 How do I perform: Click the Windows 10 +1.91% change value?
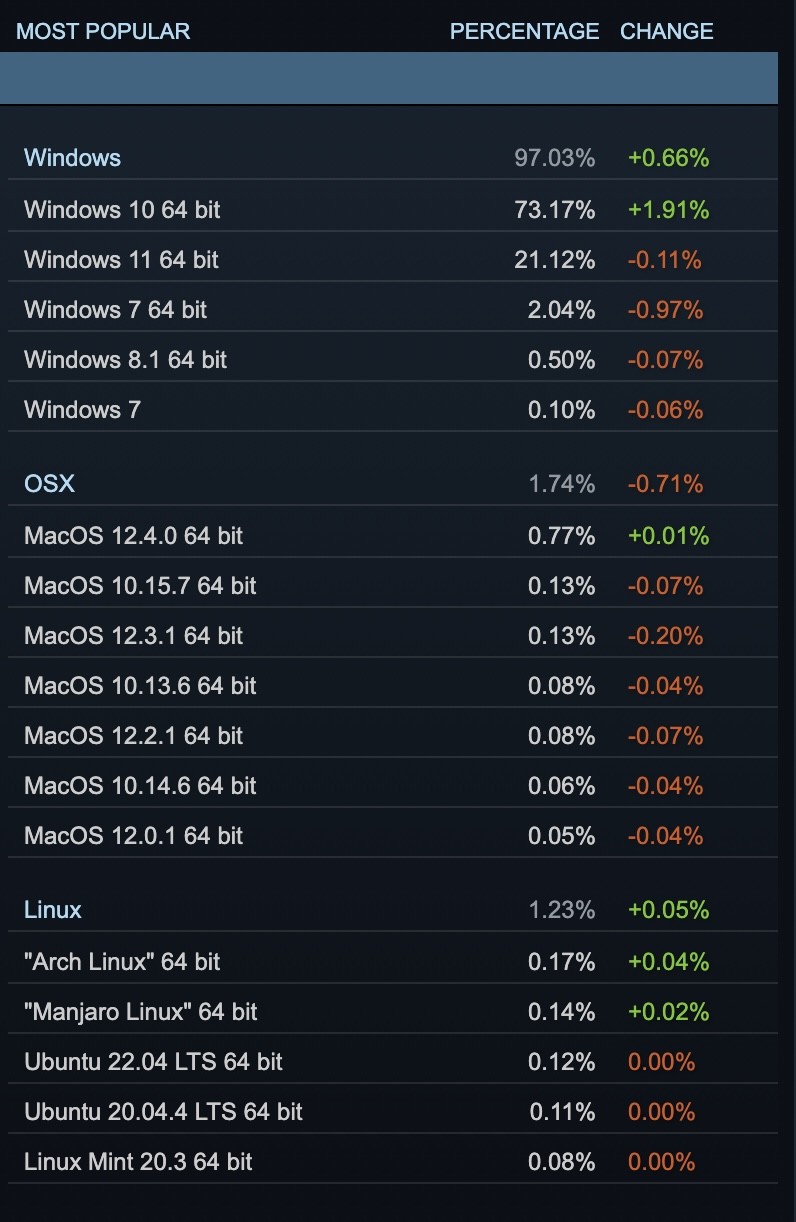(668, 209)
